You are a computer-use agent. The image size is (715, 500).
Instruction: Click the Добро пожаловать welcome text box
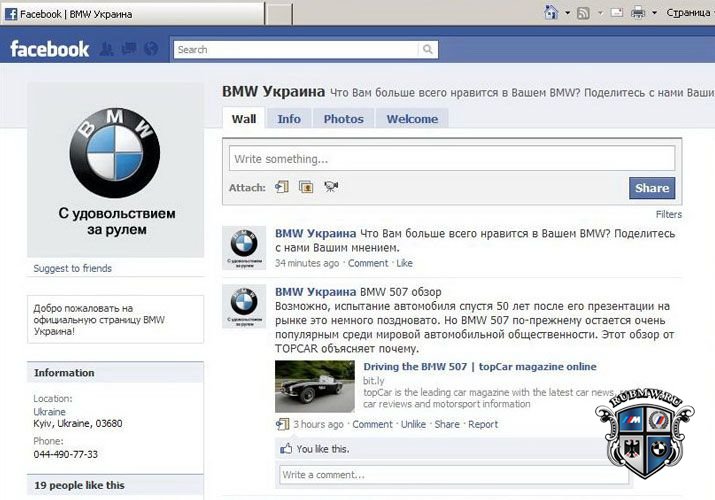[115, 320]
